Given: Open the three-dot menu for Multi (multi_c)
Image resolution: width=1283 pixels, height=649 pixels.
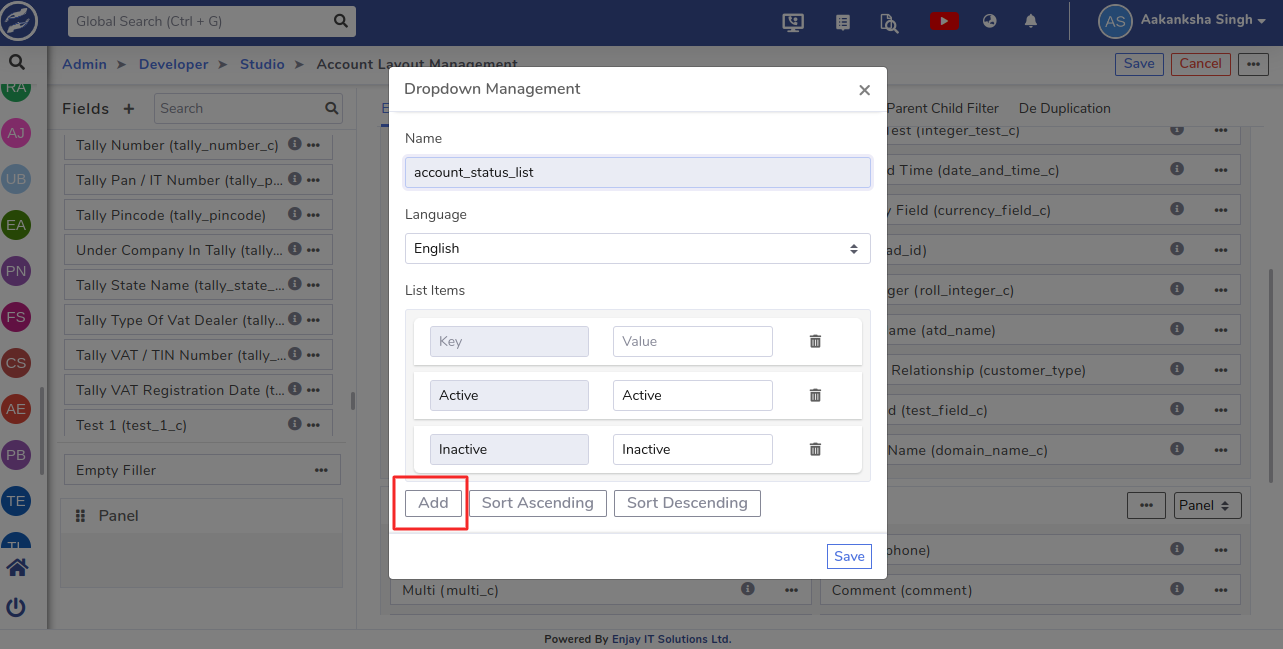Looking at the screenshot, I should [790, 590].
